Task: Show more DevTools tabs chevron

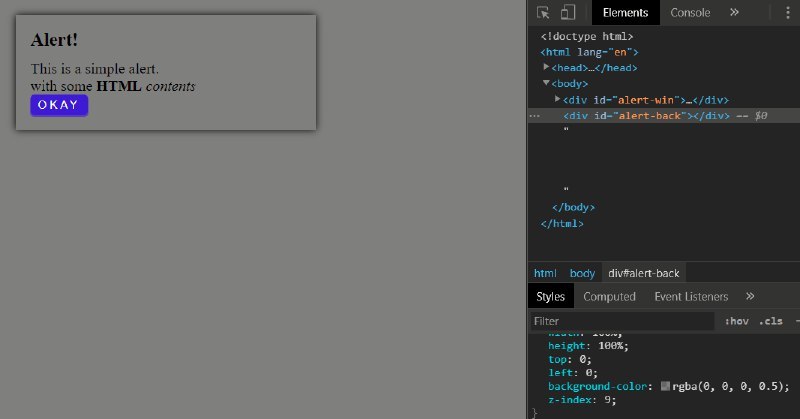Action: click(734, 12)
